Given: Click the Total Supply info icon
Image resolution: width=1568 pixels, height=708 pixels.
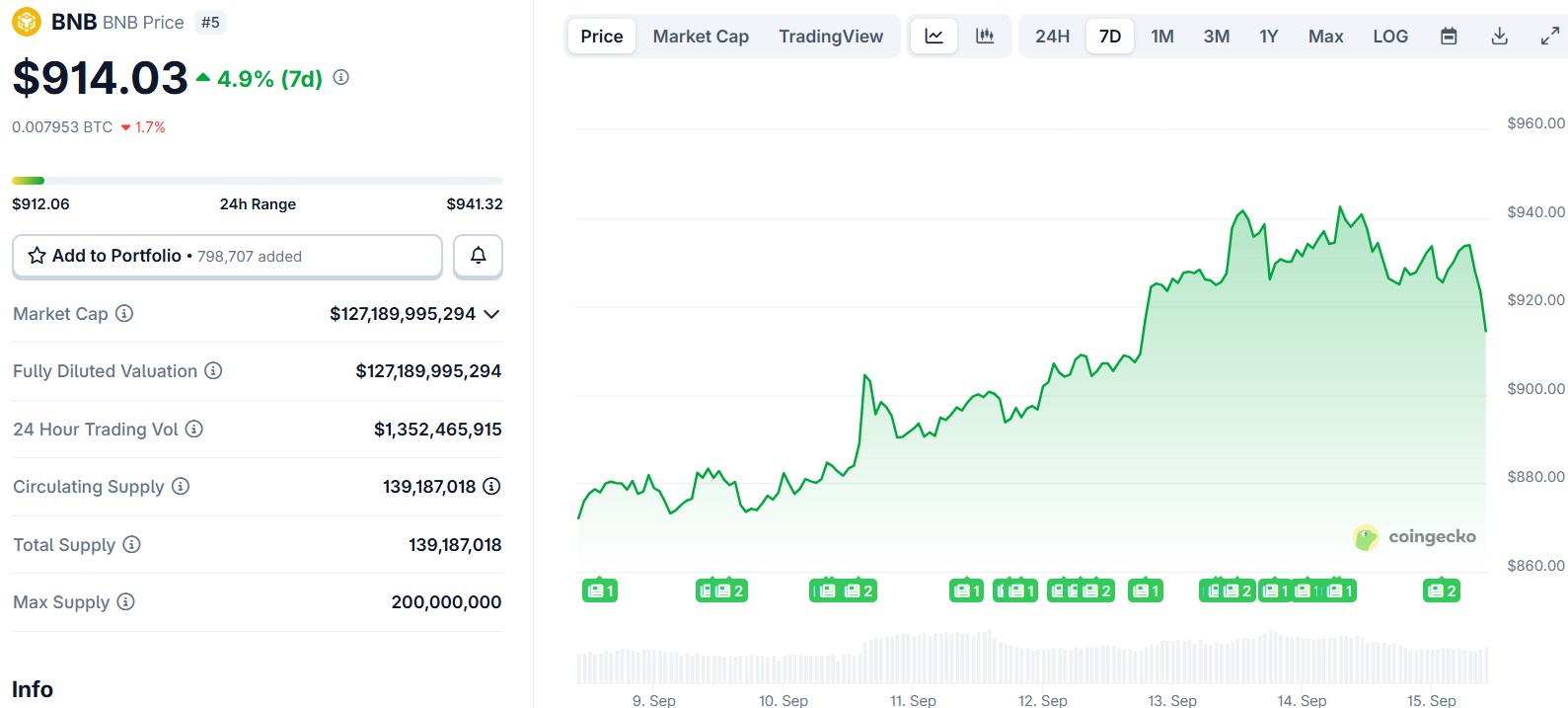Looking at the screenshot, I should [131, 544].
